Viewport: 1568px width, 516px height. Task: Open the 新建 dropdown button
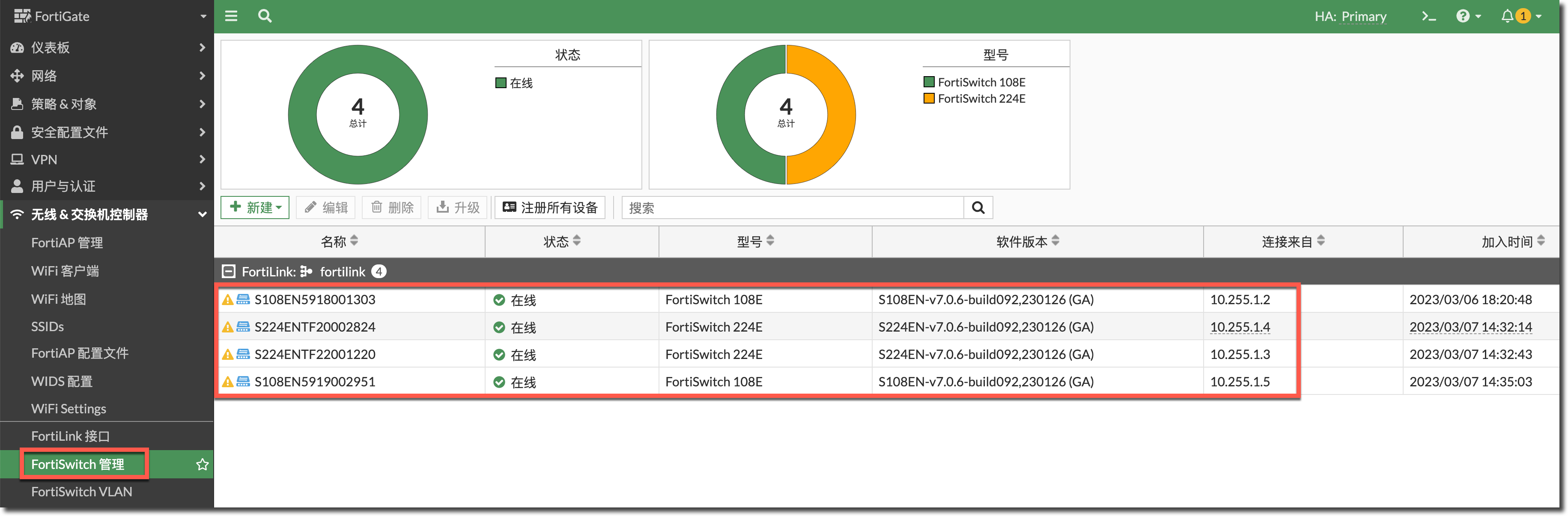click(x=255, y=208)
